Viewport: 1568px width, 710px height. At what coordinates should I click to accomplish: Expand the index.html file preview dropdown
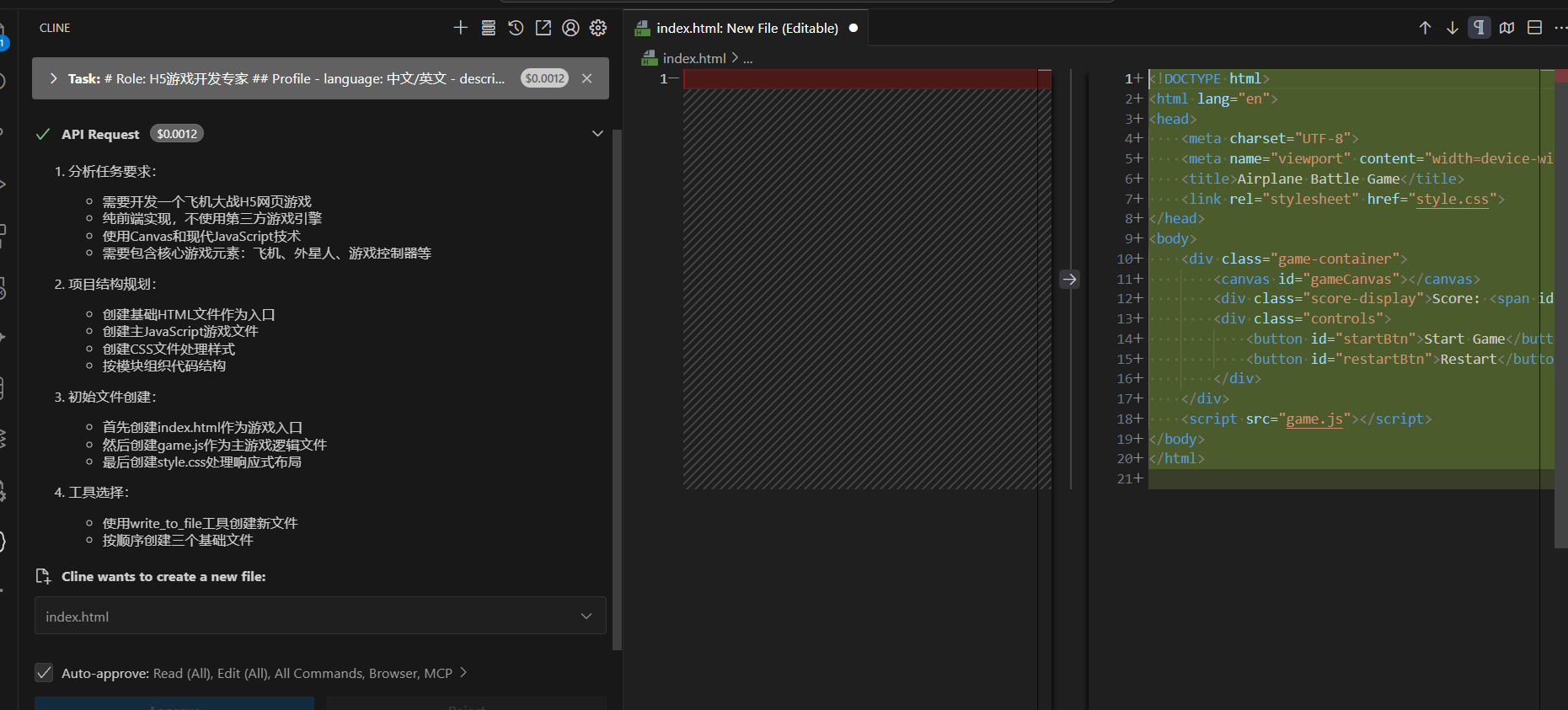coord(586,617)
